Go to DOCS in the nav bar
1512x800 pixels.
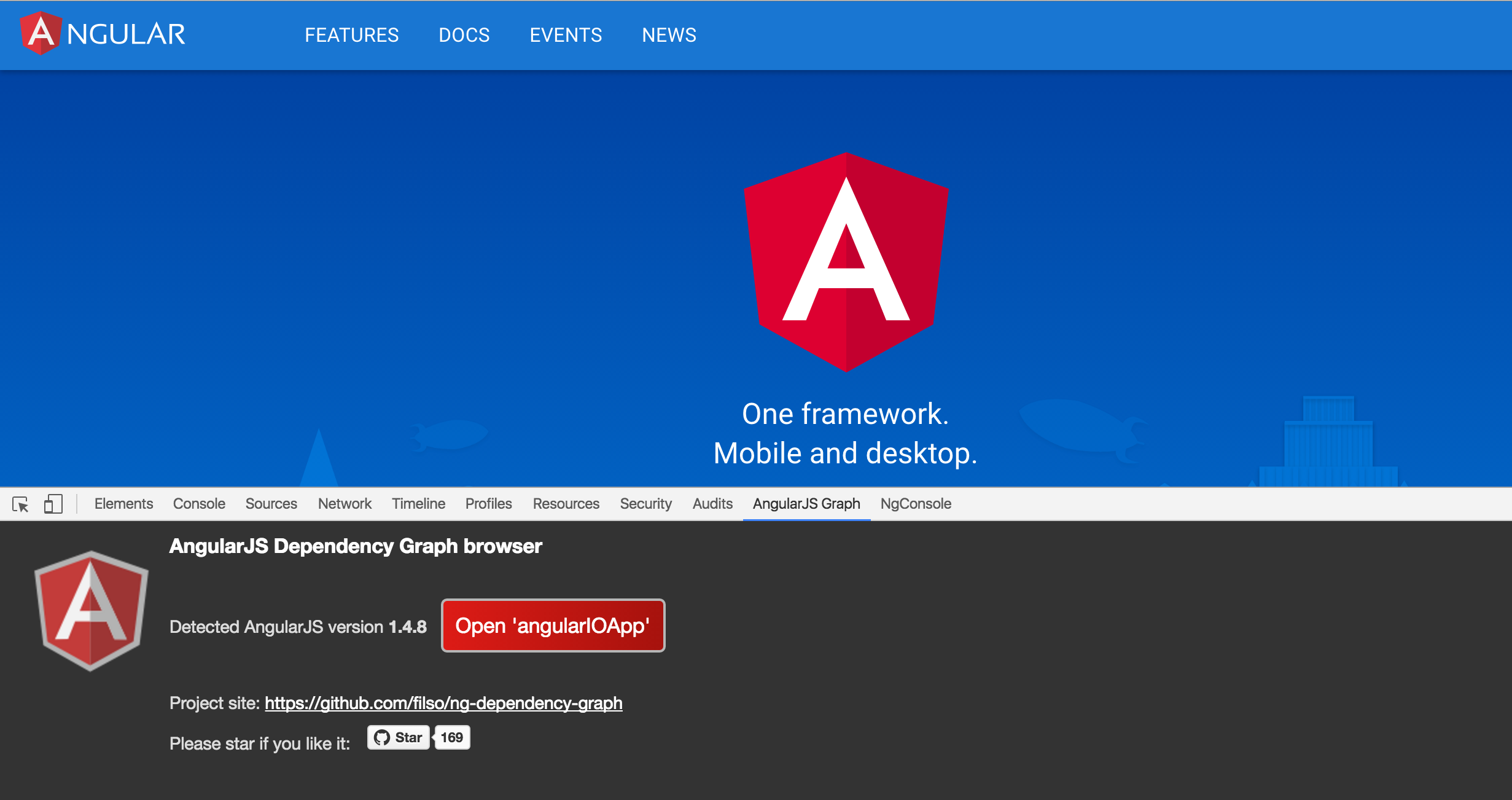(464, 35)
